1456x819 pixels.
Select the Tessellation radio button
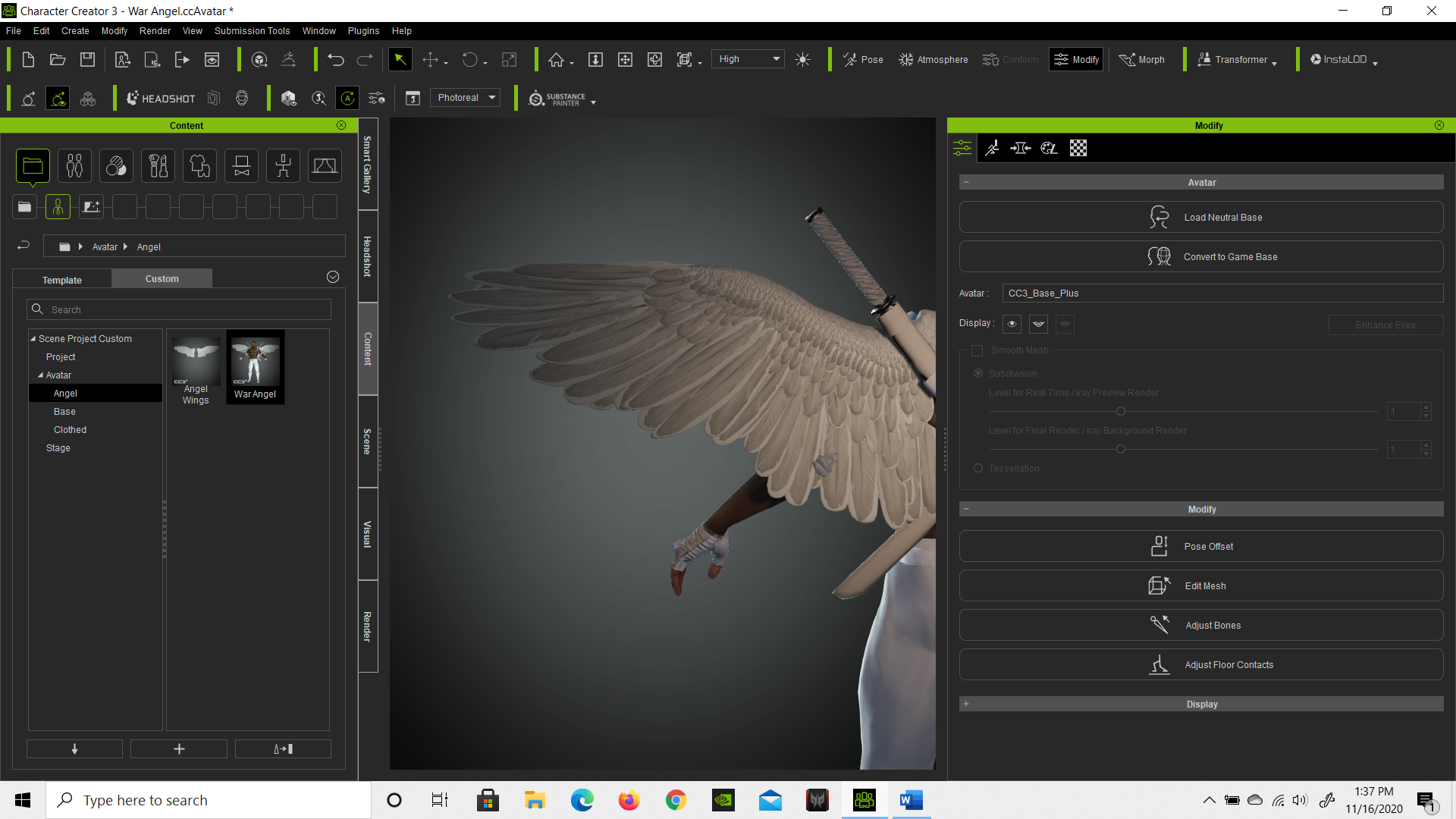point(978,468)
